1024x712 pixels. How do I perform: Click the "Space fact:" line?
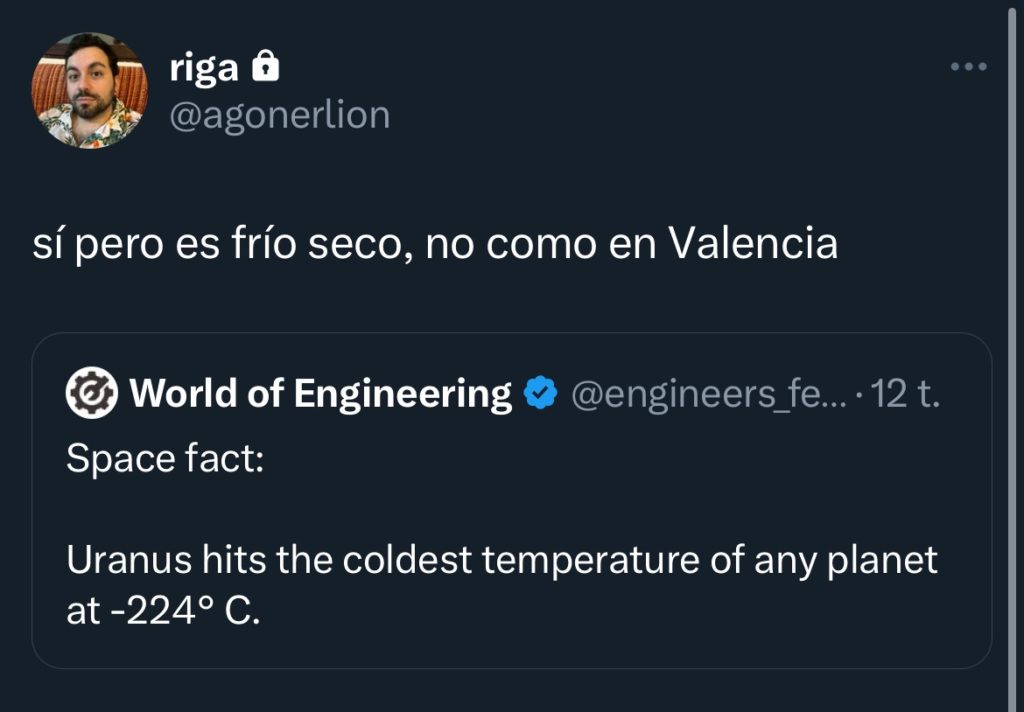point(165,459)
